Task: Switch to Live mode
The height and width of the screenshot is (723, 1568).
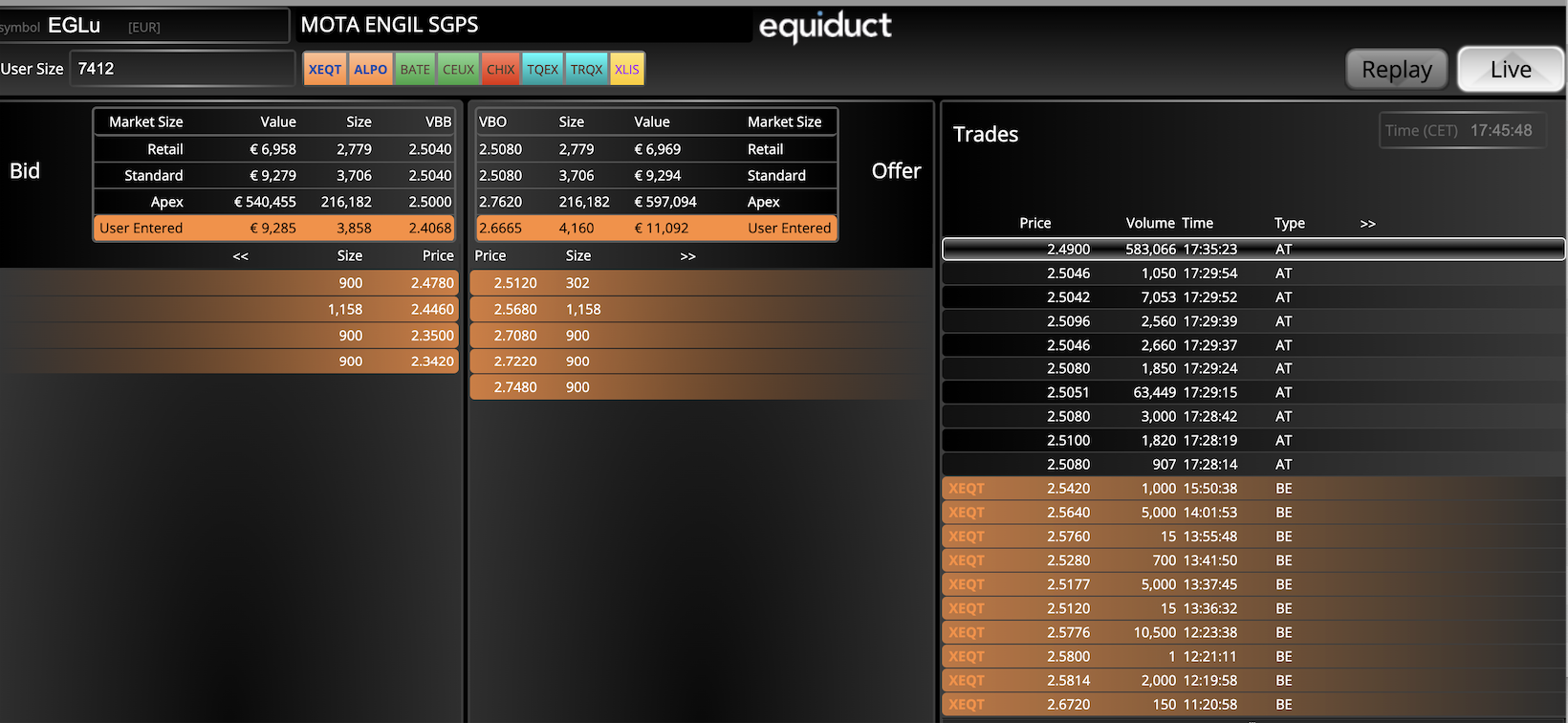Action: (1511, 69)
